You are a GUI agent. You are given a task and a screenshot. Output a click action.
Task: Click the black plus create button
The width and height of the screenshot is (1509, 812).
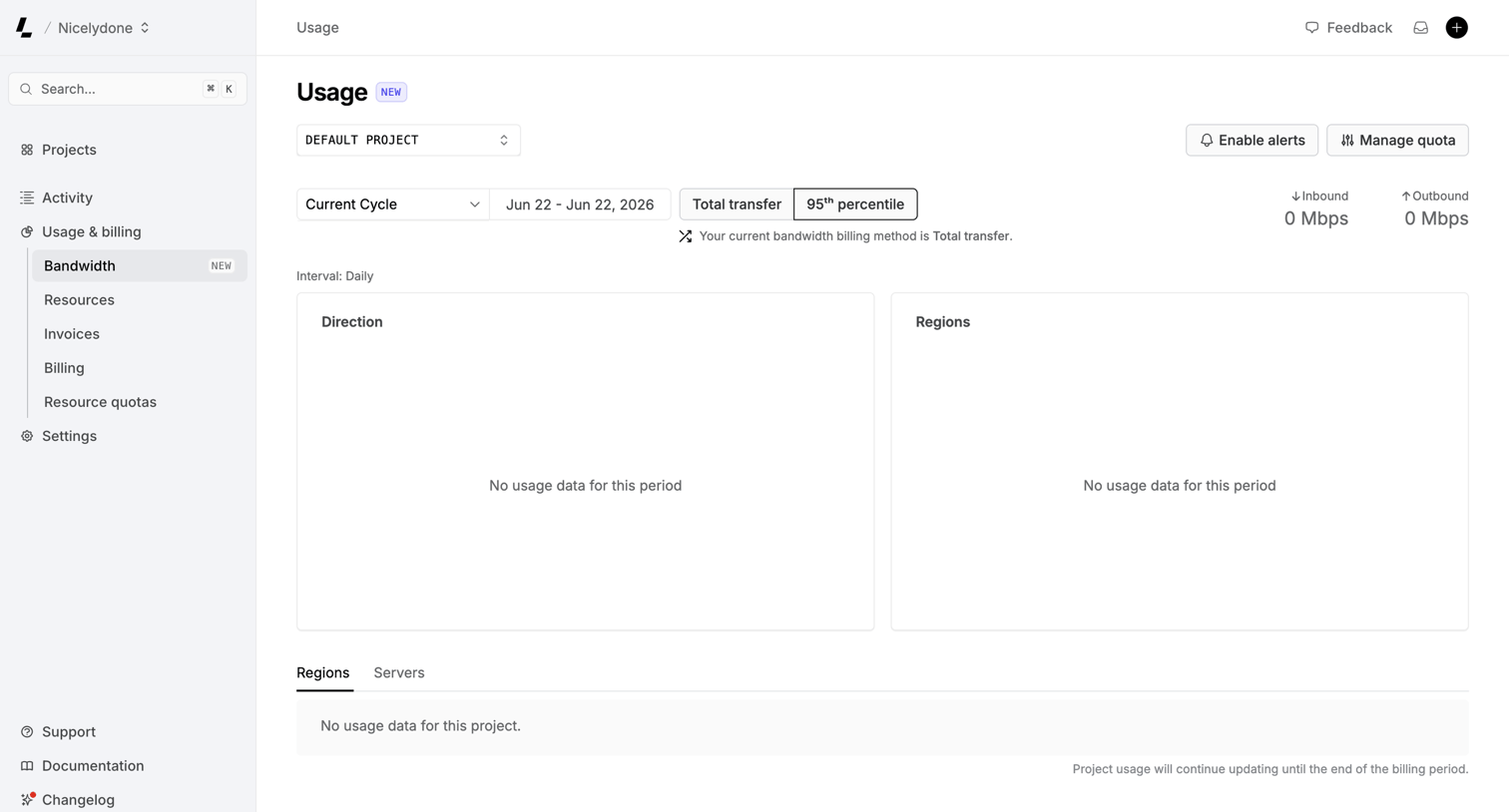click(1456, 28)
